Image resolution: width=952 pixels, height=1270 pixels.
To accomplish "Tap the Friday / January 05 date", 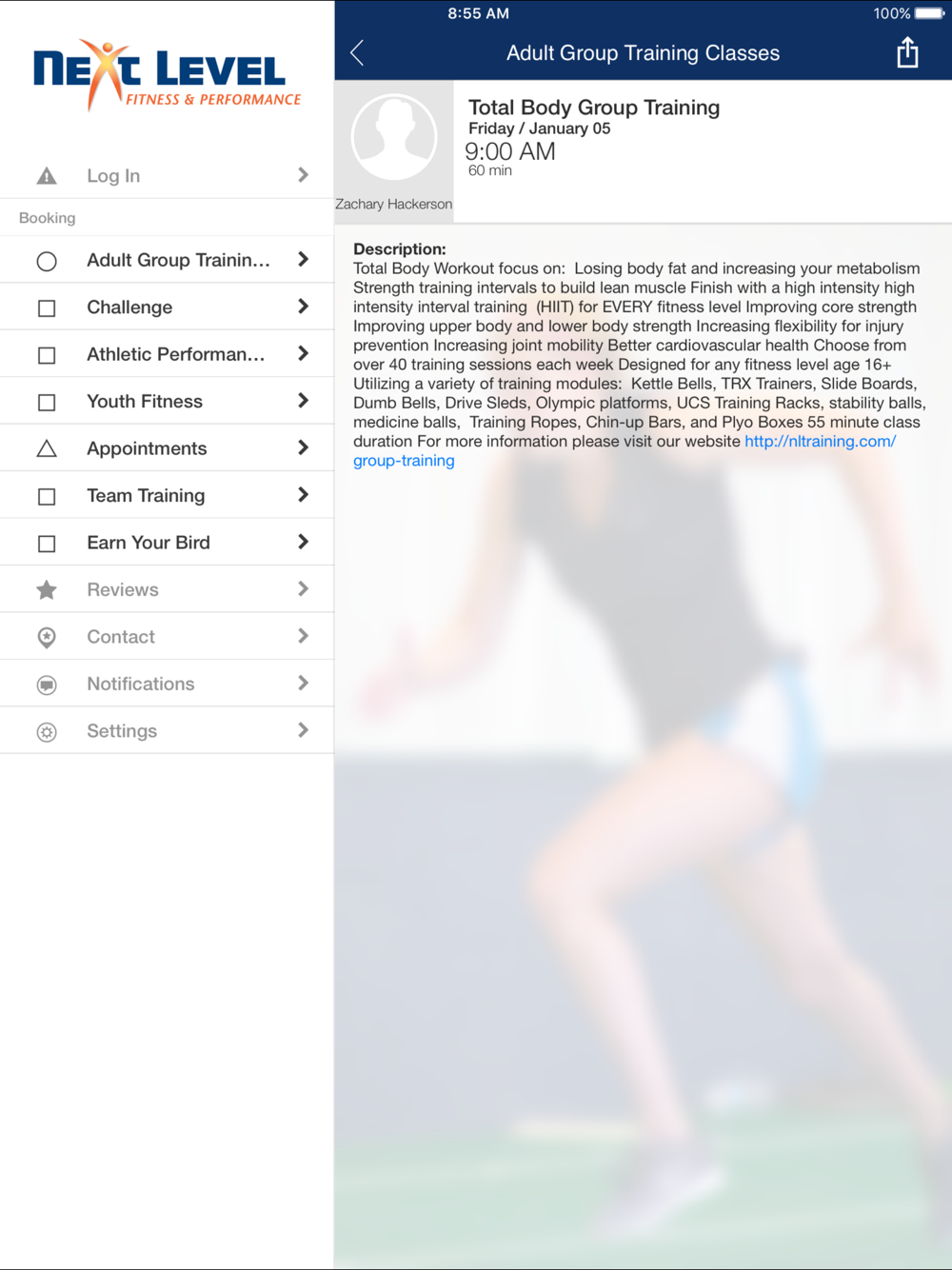I will [540, 129].
